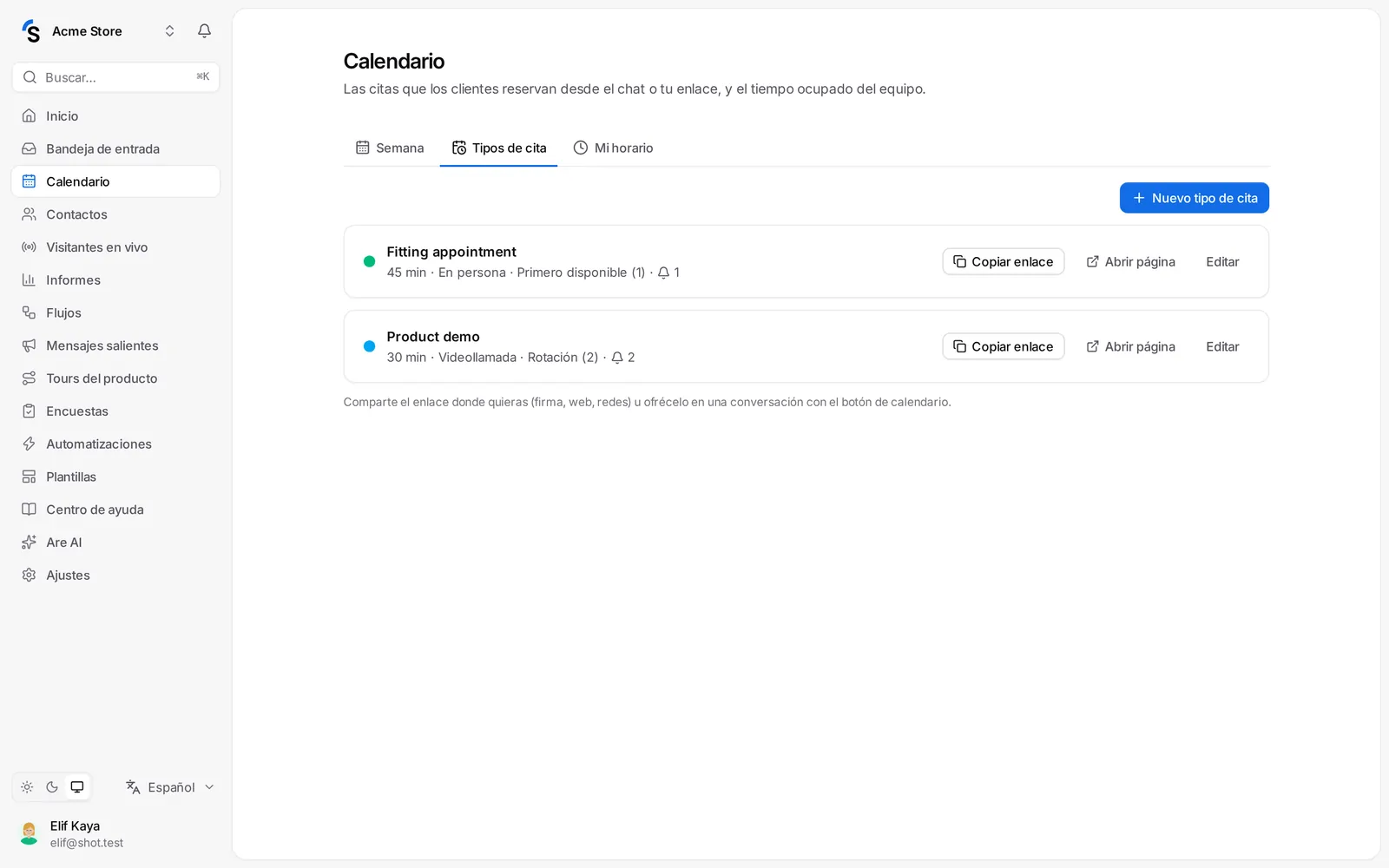The image size is (1389, 868).
Task: Click the notifications bell icon
Action: pos(204,31)
